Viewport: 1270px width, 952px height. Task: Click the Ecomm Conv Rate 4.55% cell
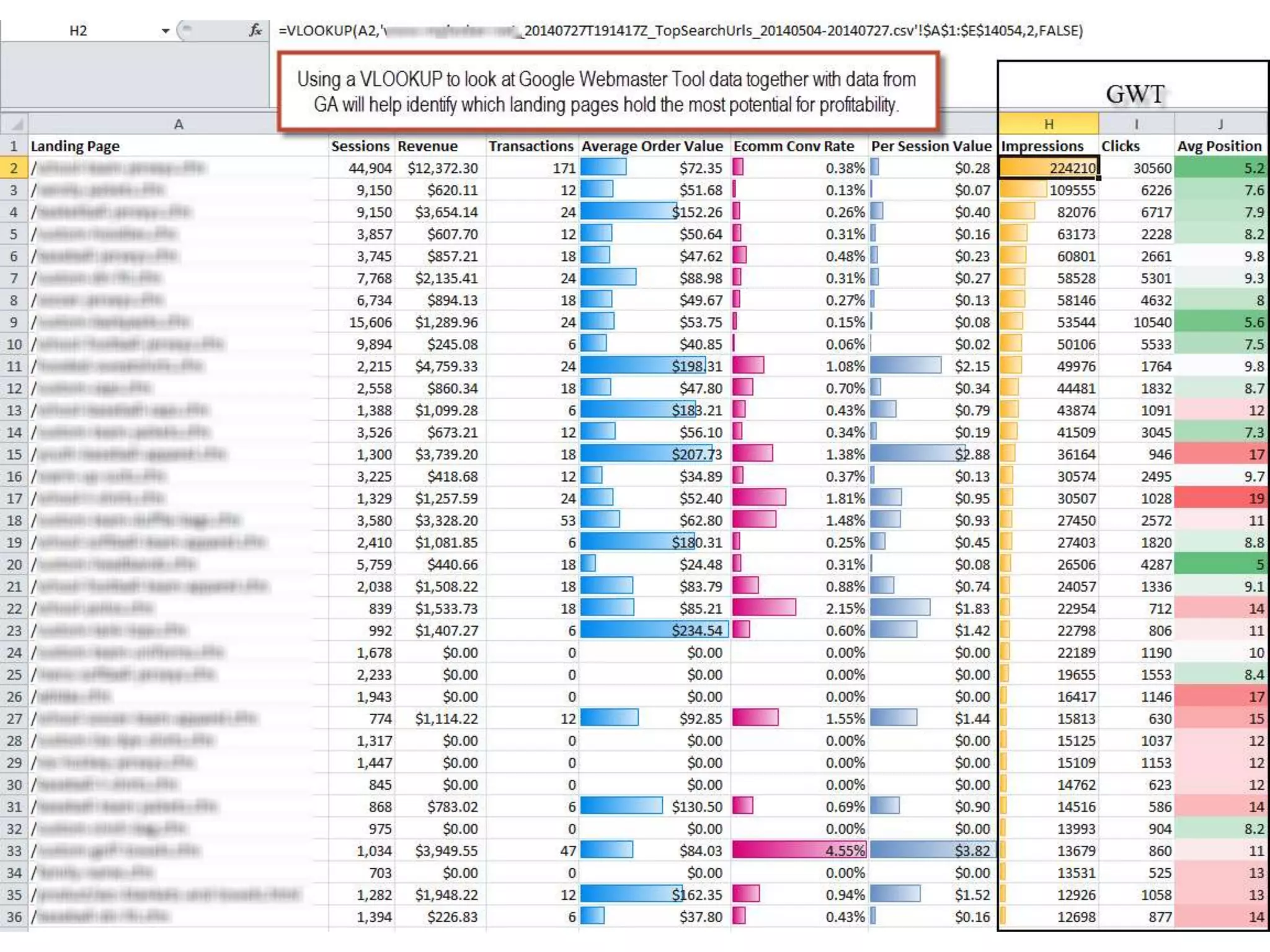coord(799,850)
